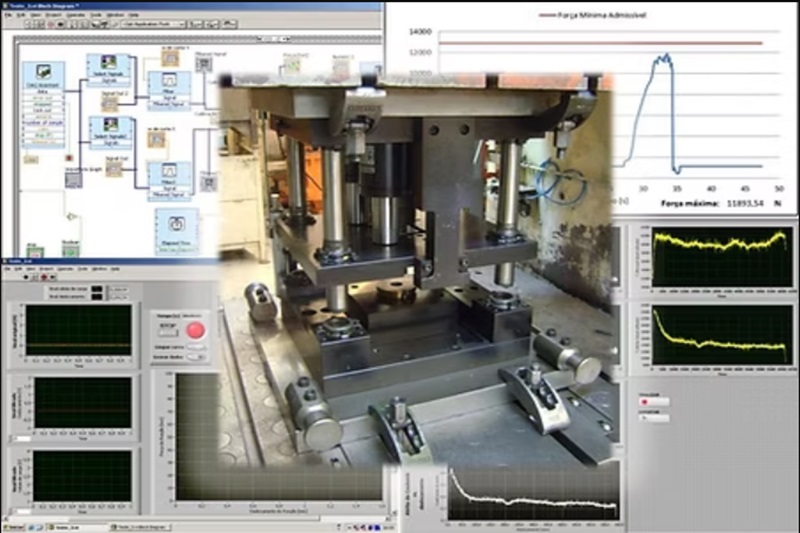The height and width of the screenshot is (533, 800).
Task: Click red abort icon in Block Diagram toolbar
Action: [x=51, y=24]
